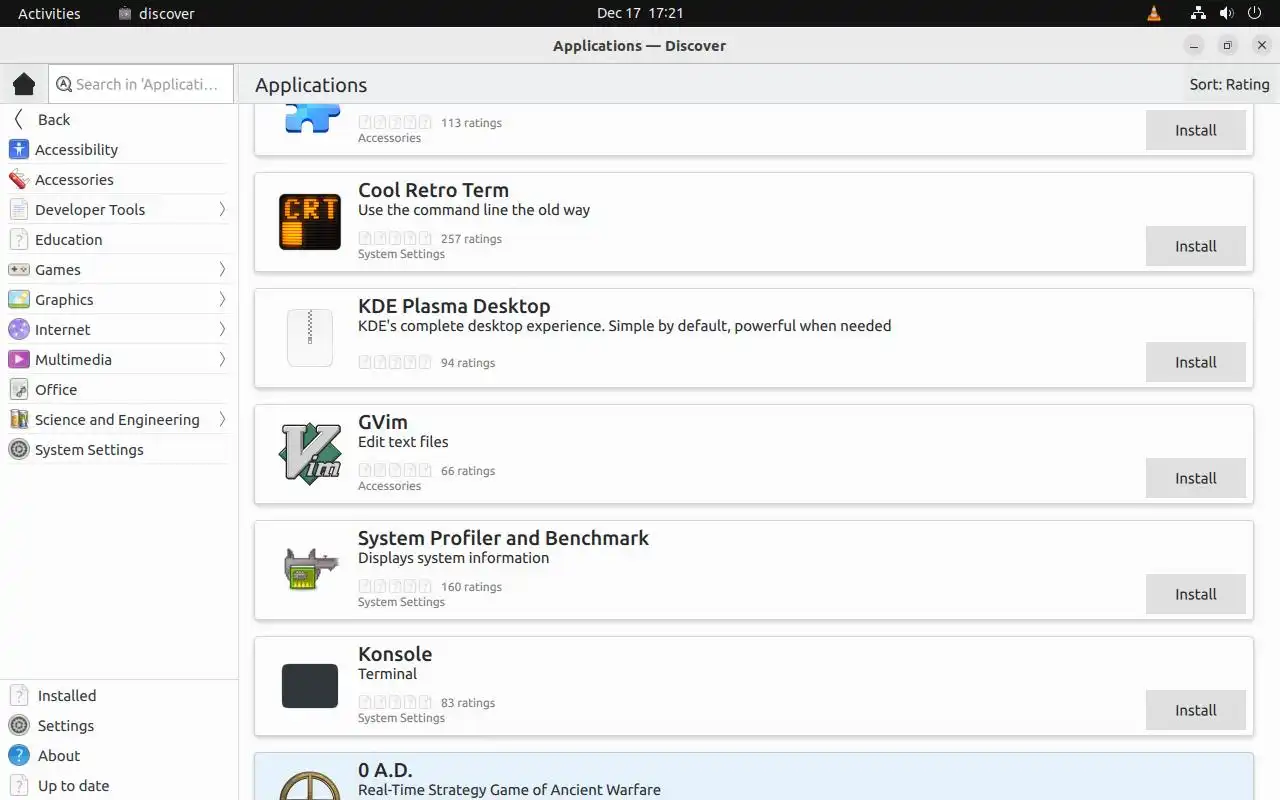Viewport: 1280px width, 800px height.
Task: Select the Accessories category label
Action: (x=74, y=179)
